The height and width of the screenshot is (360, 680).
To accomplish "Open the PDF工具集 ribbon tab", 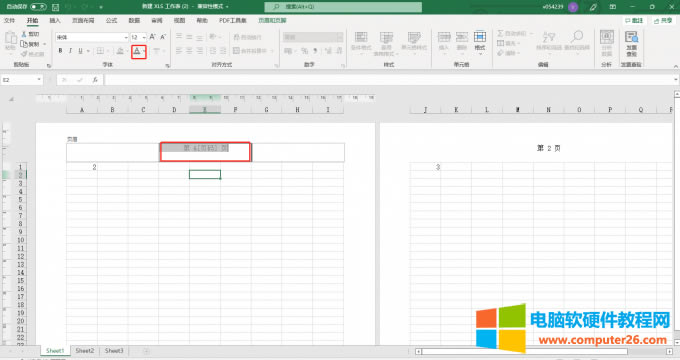I will tap(233, 20).
